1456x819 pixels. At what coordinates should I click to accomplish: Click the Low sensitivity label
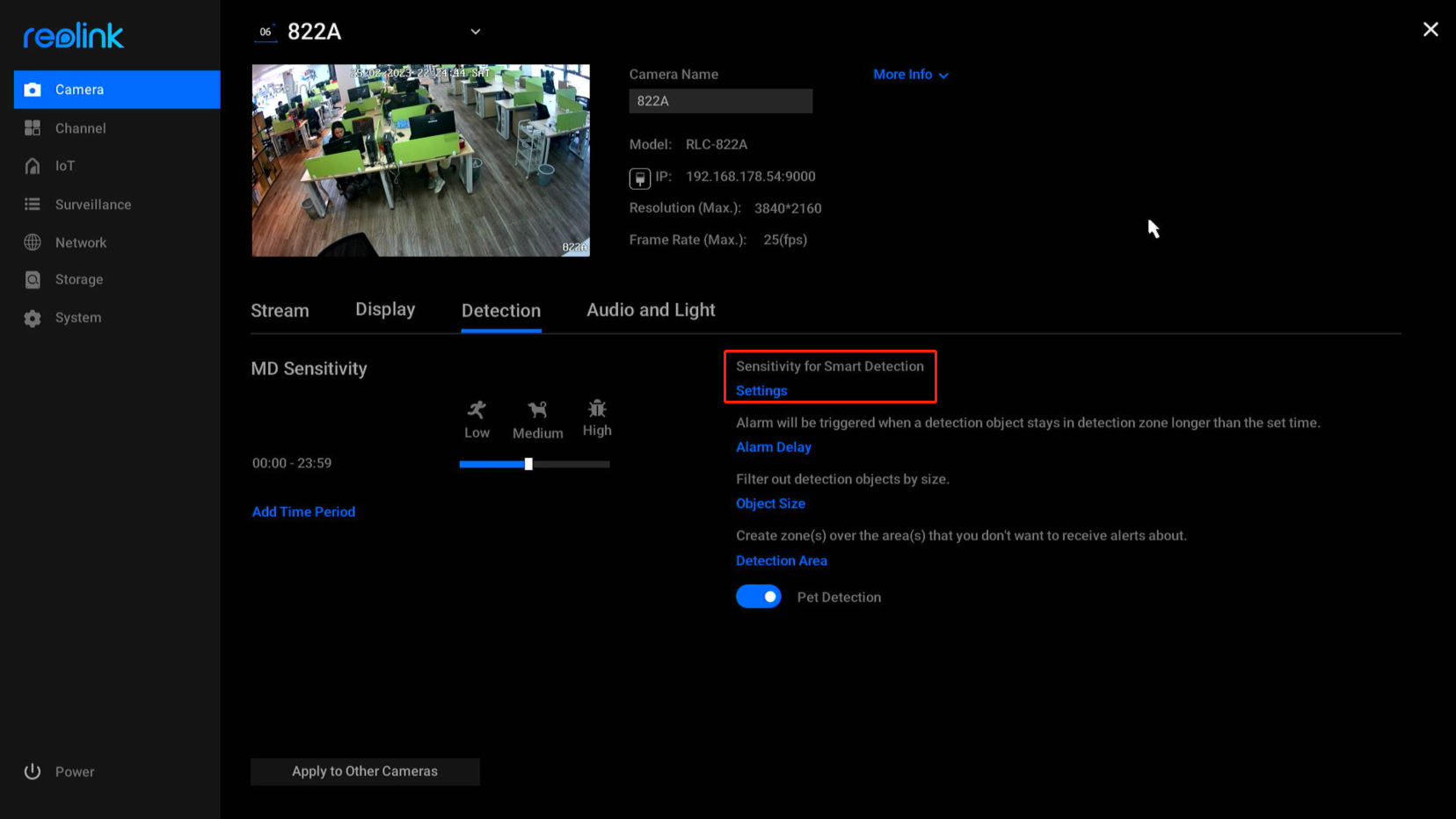click(x=477, y=433)
